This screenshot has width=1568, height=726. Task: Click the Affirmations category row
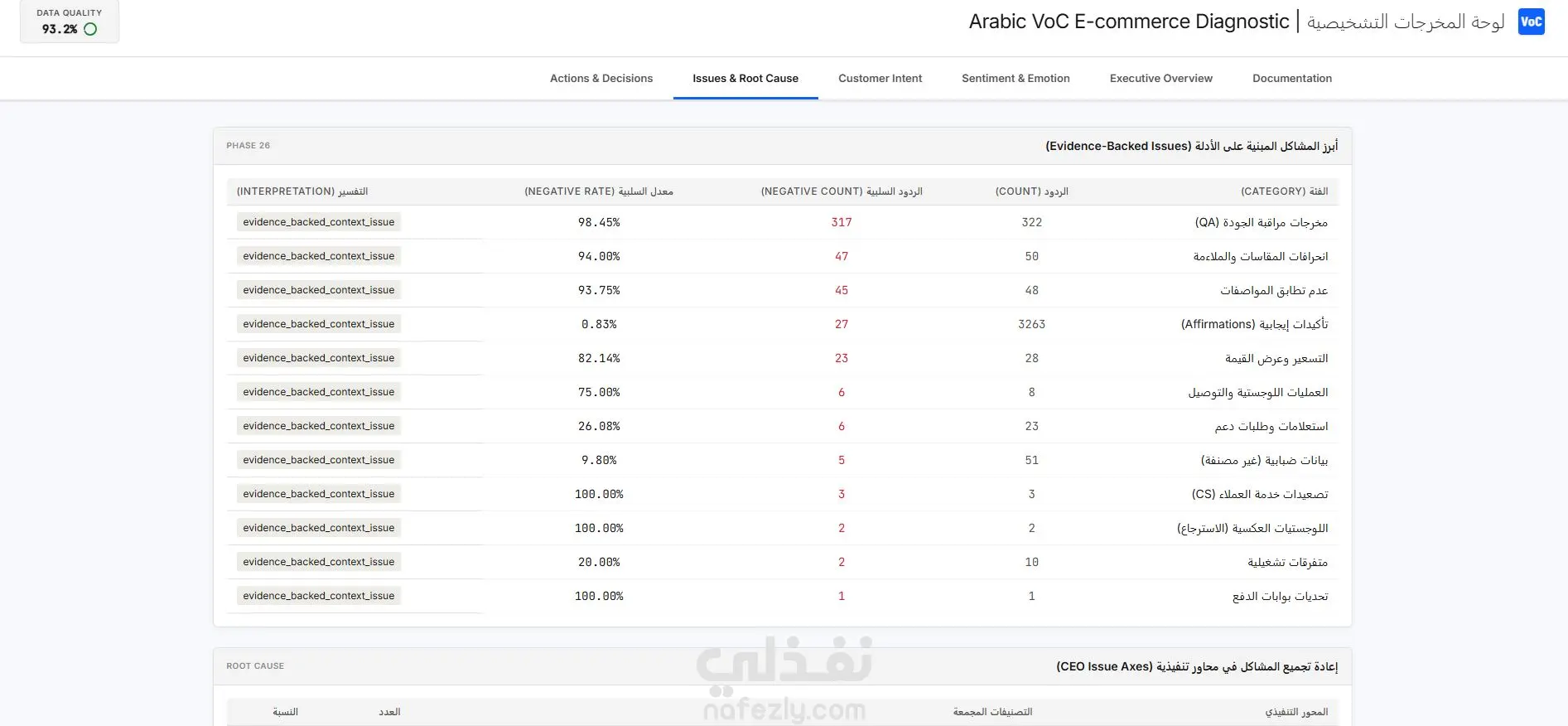pyautogui.click(x=783, y=324)
